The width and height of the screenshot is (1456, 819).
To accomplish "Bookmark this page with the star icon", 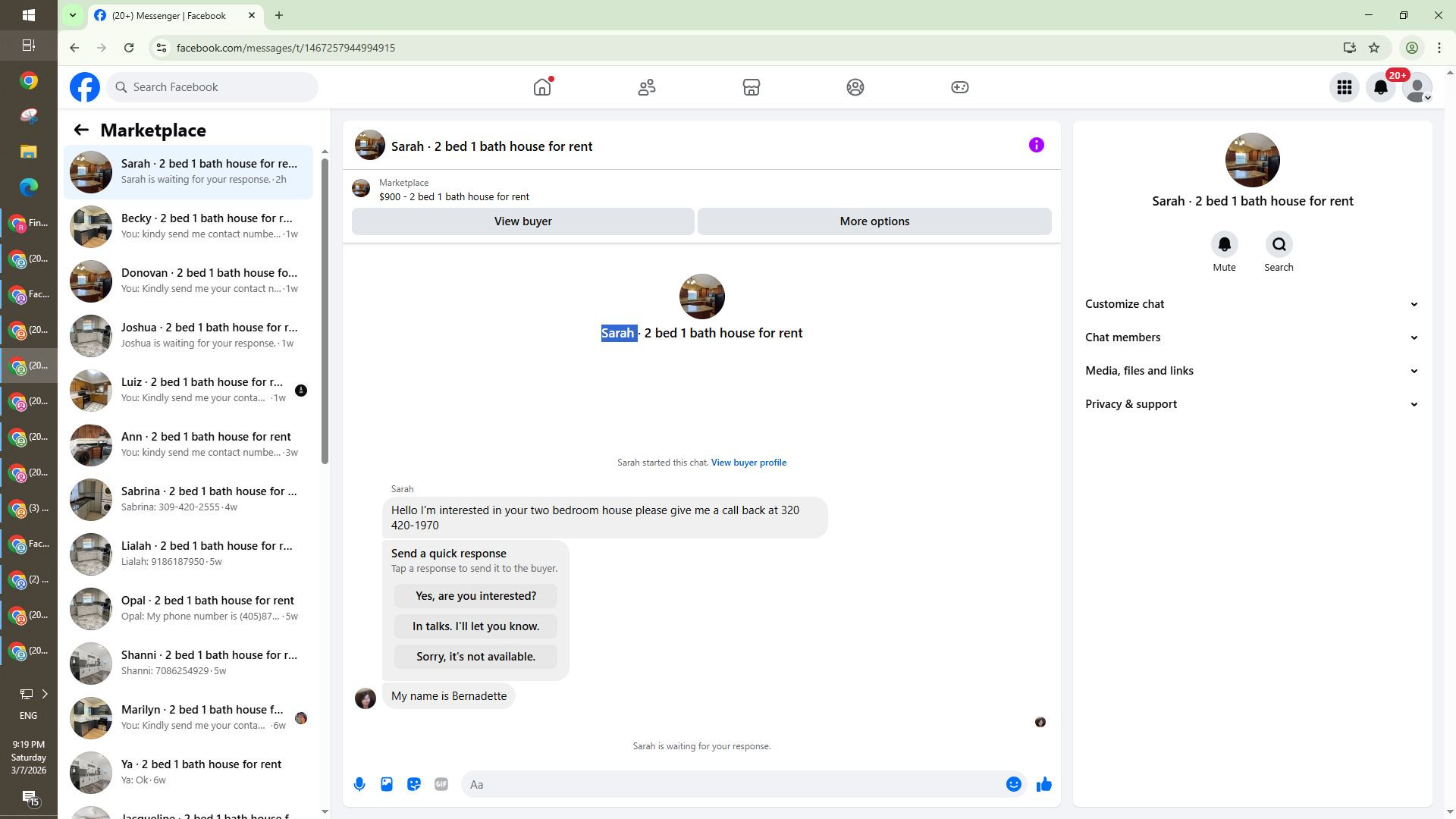I will (x=1374, y=48).
